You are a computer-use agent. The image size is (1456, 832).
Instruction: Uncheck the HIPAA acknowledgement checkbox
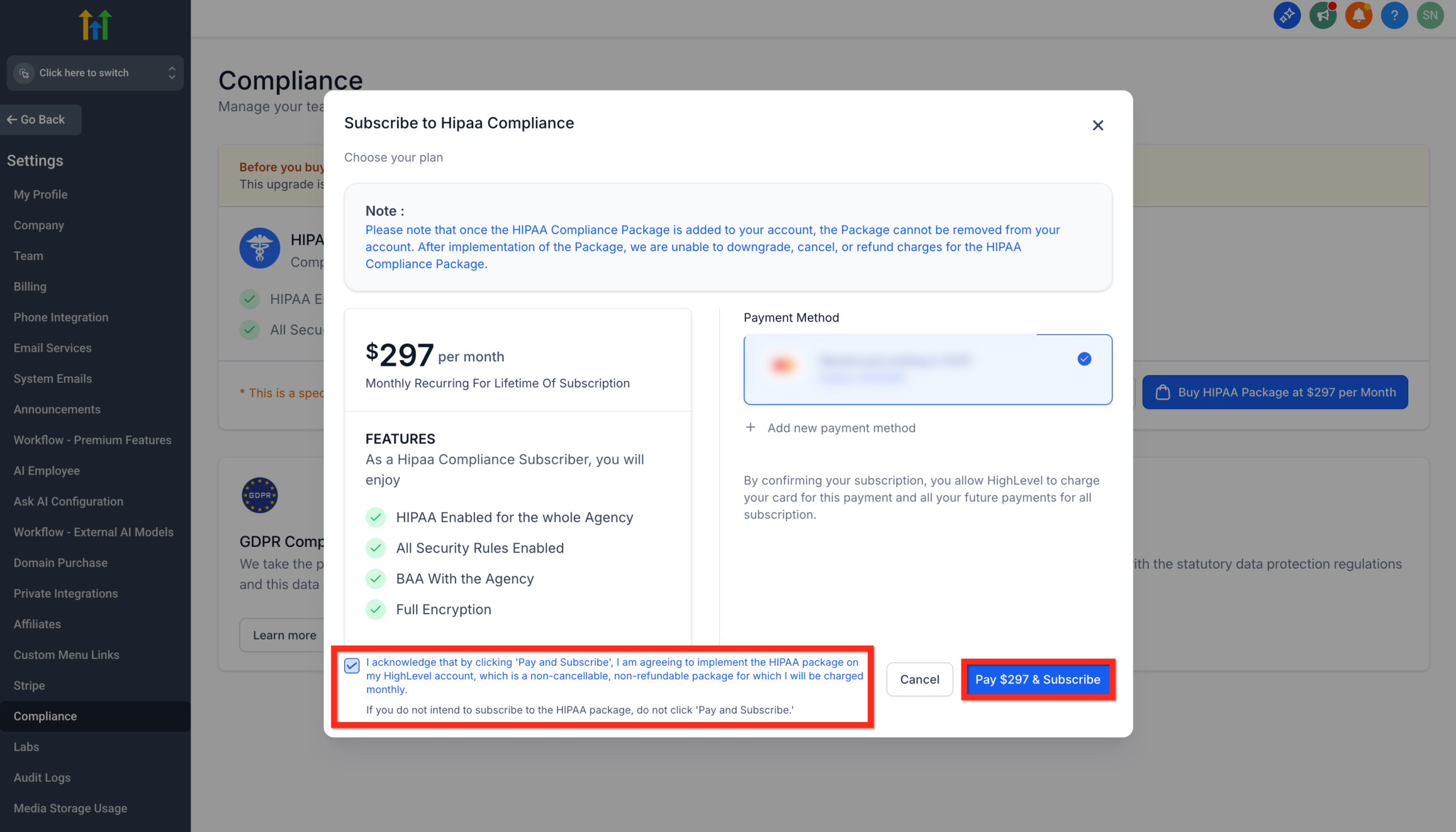point(351,665)
